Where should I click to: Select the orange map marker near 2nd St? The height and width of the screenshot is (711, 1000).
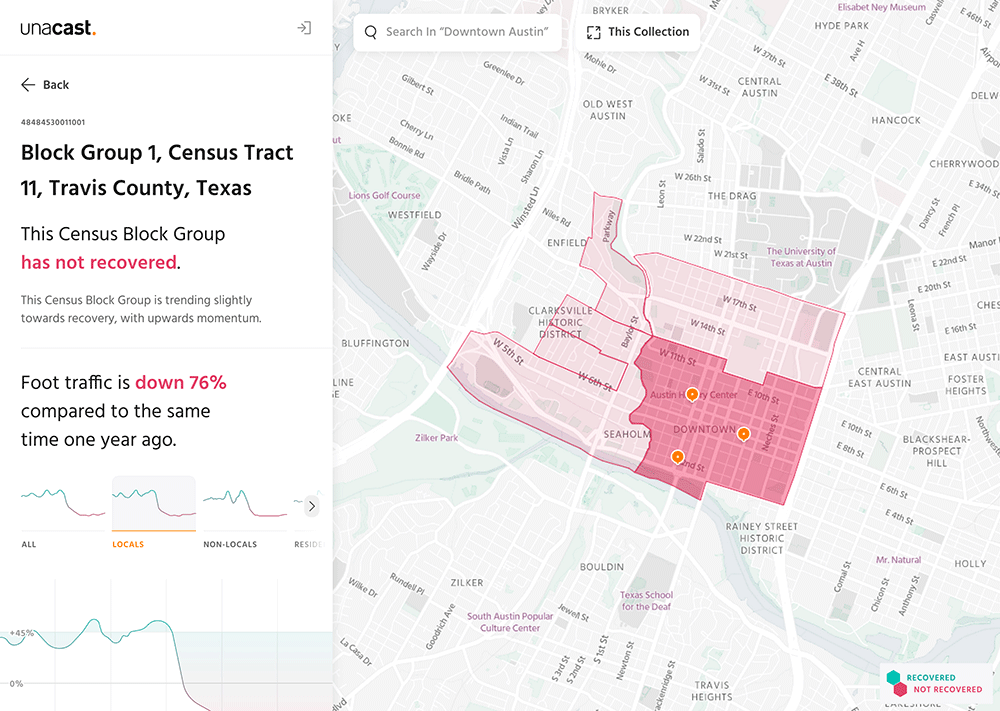pos(677,457)
